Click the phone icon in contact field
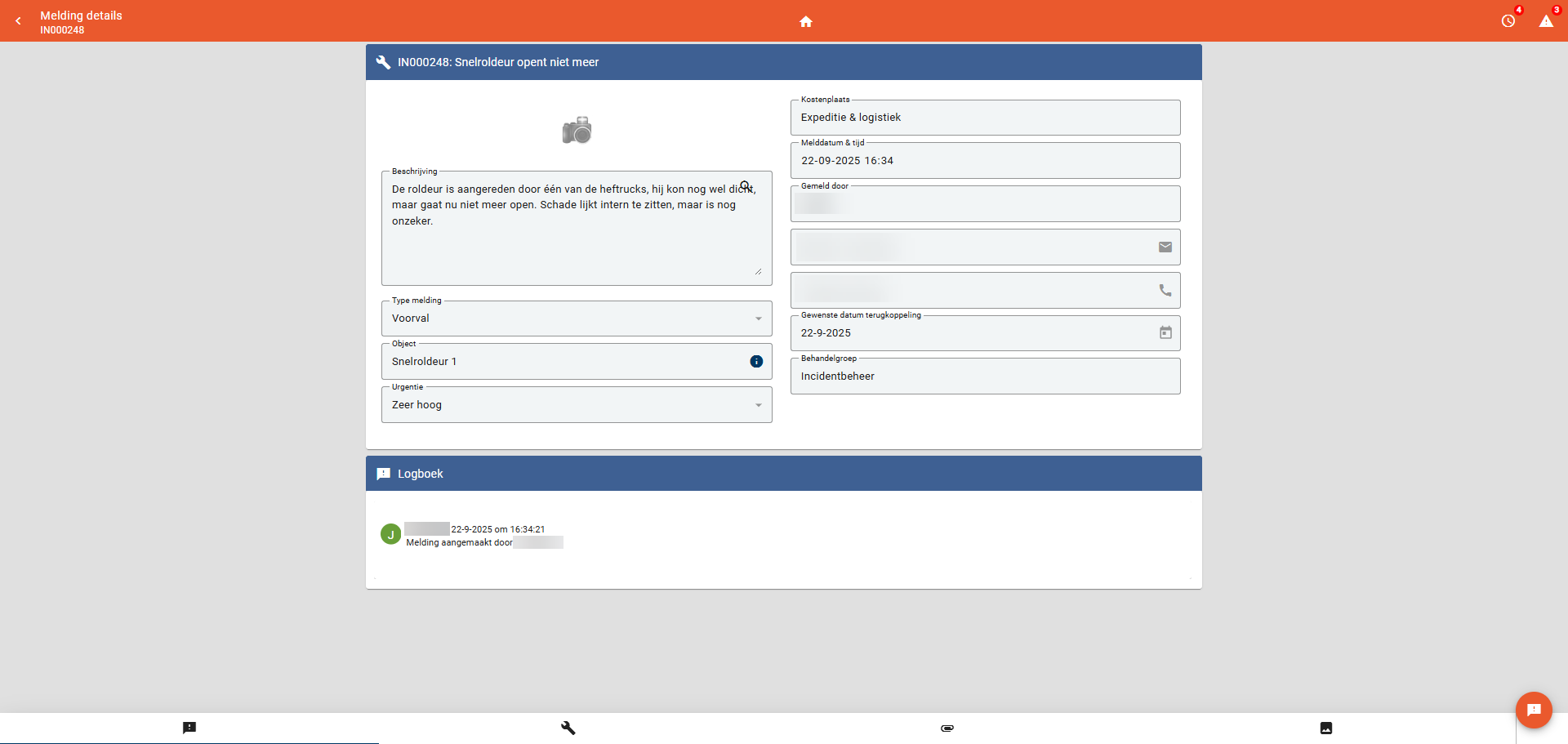 (x=1165, y=291)
